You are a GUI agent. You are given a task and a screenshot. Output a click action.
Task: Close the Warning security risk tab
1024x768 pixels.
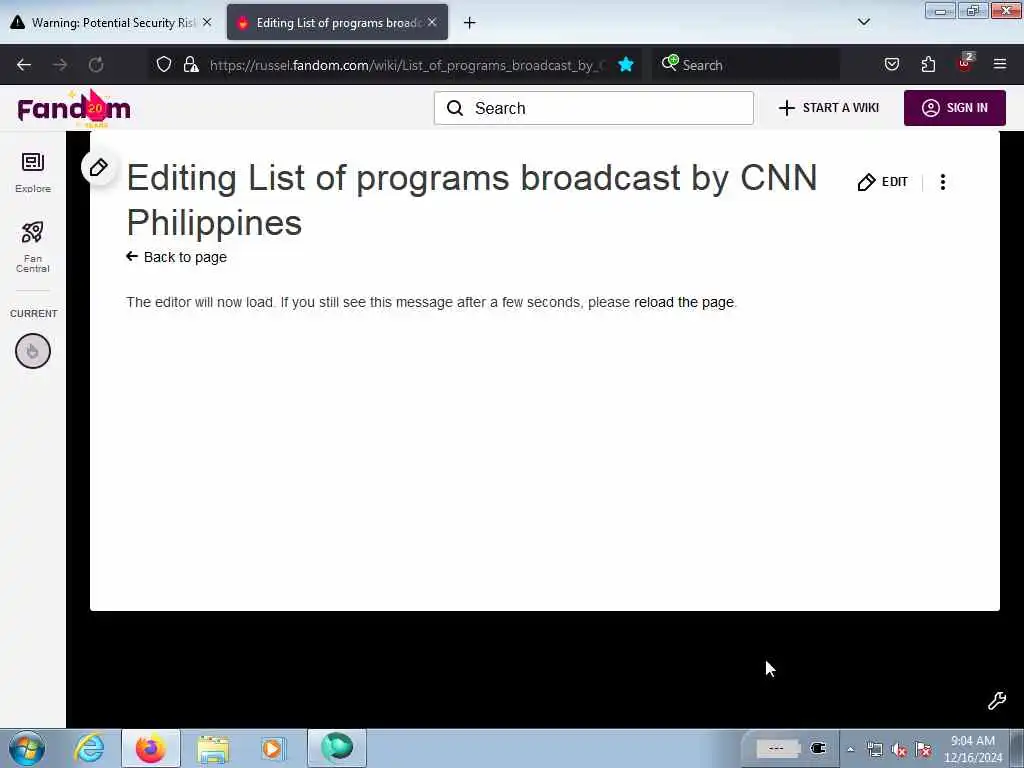click(x=207, y=22)
